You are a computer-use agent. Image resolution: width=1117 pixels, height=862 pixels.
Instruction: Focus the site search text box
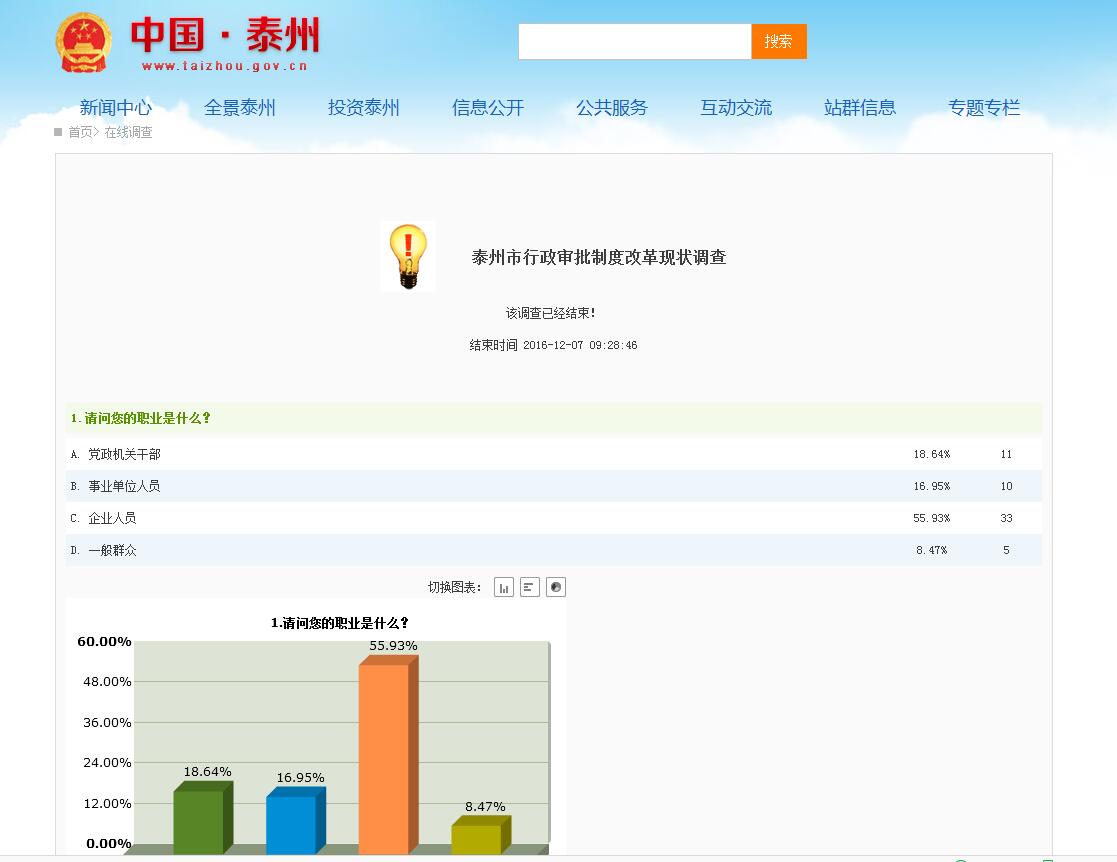pyautogui.click(x=634, y=42)
